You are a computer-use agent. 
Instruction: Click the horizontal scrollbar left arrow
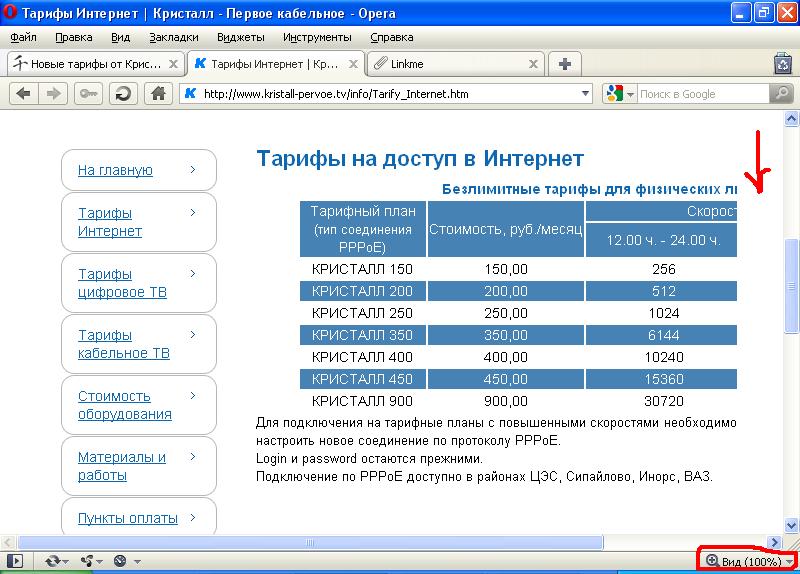[8, 542]
